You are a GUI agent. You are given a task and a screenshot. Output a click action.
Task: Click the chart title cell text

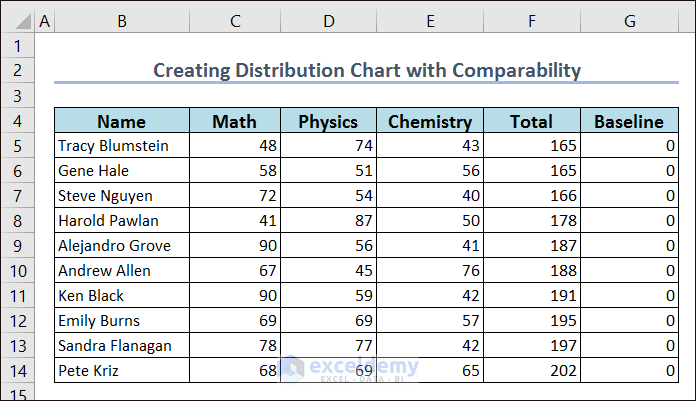pyautogui.click(x=366, y=70)
